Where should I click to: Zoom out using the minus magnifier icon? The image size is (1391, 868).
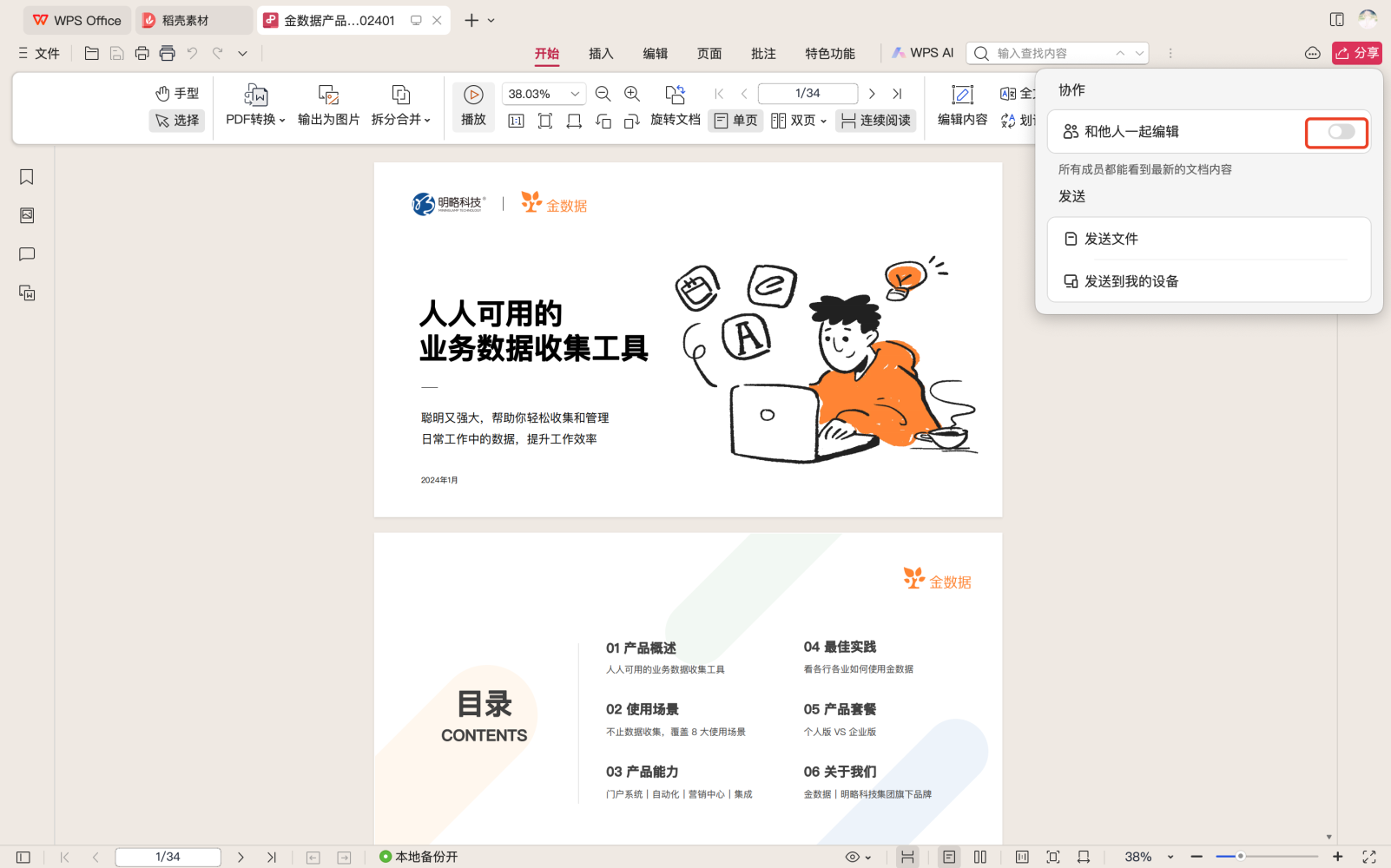pyautogui.click(x=603, y=94)
